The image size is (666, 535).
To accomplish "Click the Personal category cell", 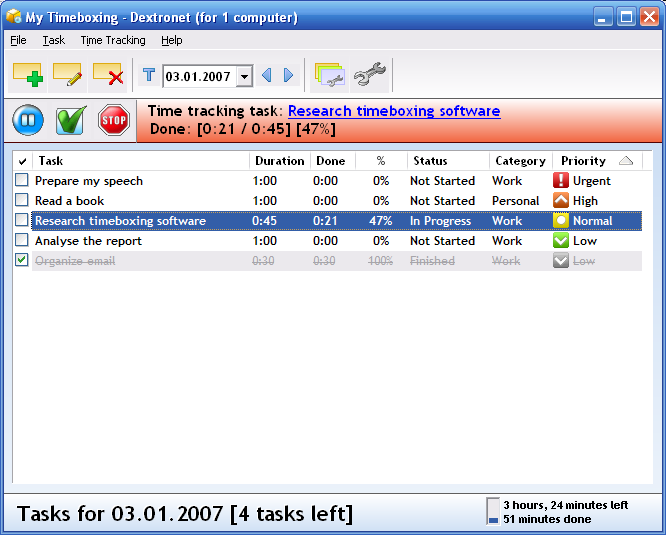I will point(515,201).
